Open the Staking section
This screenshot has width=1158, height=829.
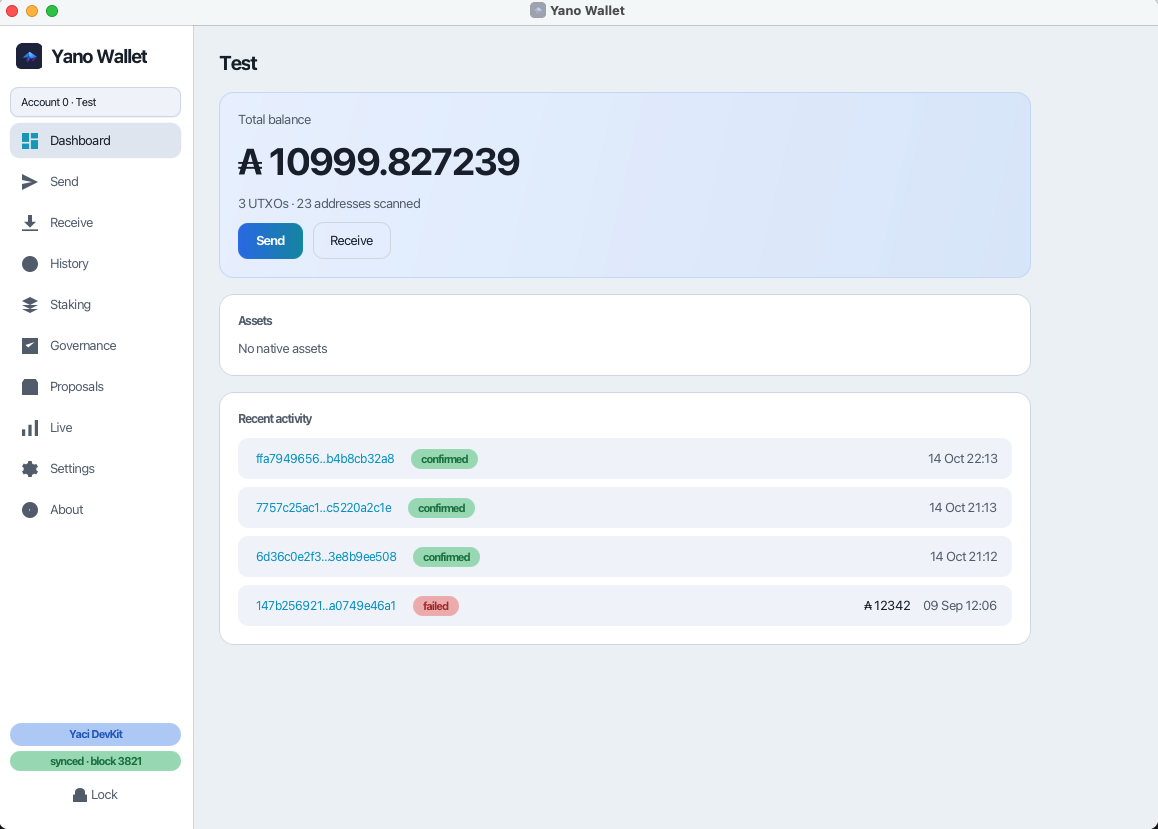point(95,305)
